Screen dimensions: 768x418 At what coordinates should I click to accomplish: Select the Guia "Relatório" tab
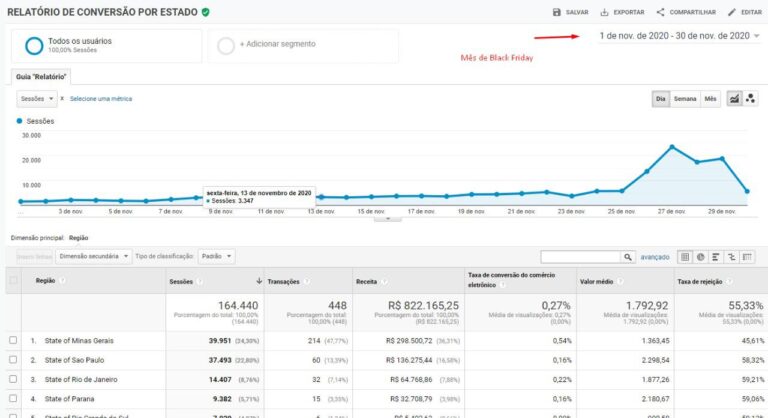point(41,76)
